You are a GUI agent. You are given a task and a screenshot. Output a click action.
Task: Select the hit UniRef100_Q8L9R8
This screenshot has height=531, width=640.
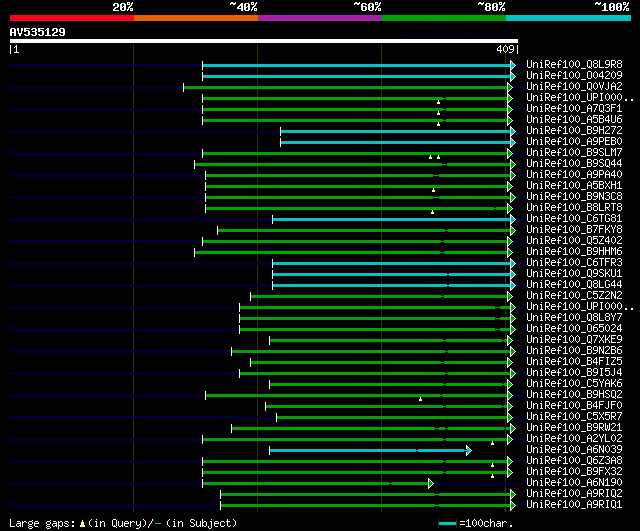574,64
